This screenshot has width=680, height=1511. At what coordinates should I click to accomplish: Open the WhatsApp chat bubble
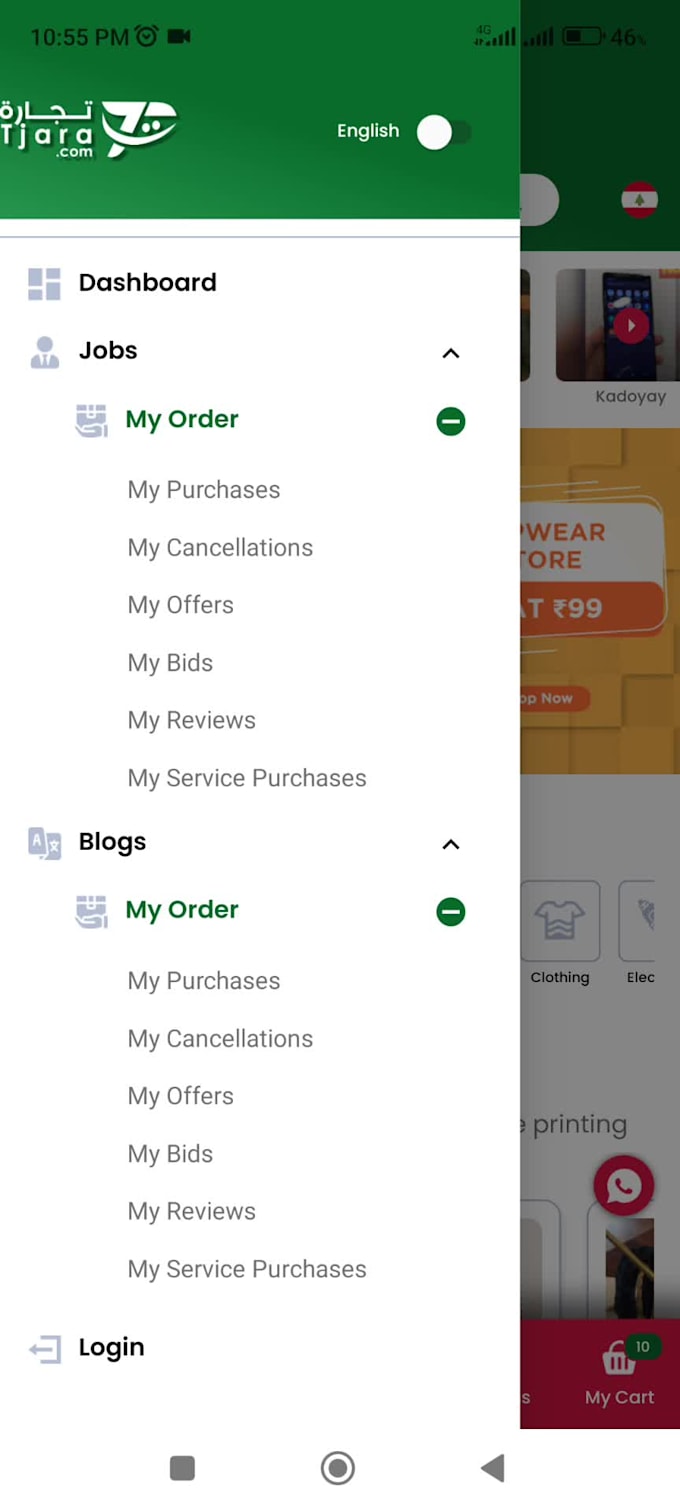[x=624, y=1187]
